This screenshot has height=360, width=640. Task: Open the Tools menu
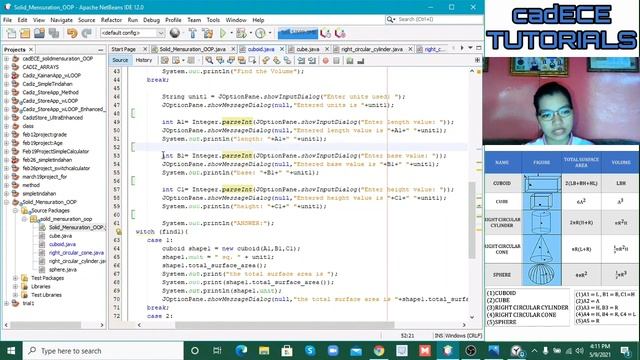[213, 20]
